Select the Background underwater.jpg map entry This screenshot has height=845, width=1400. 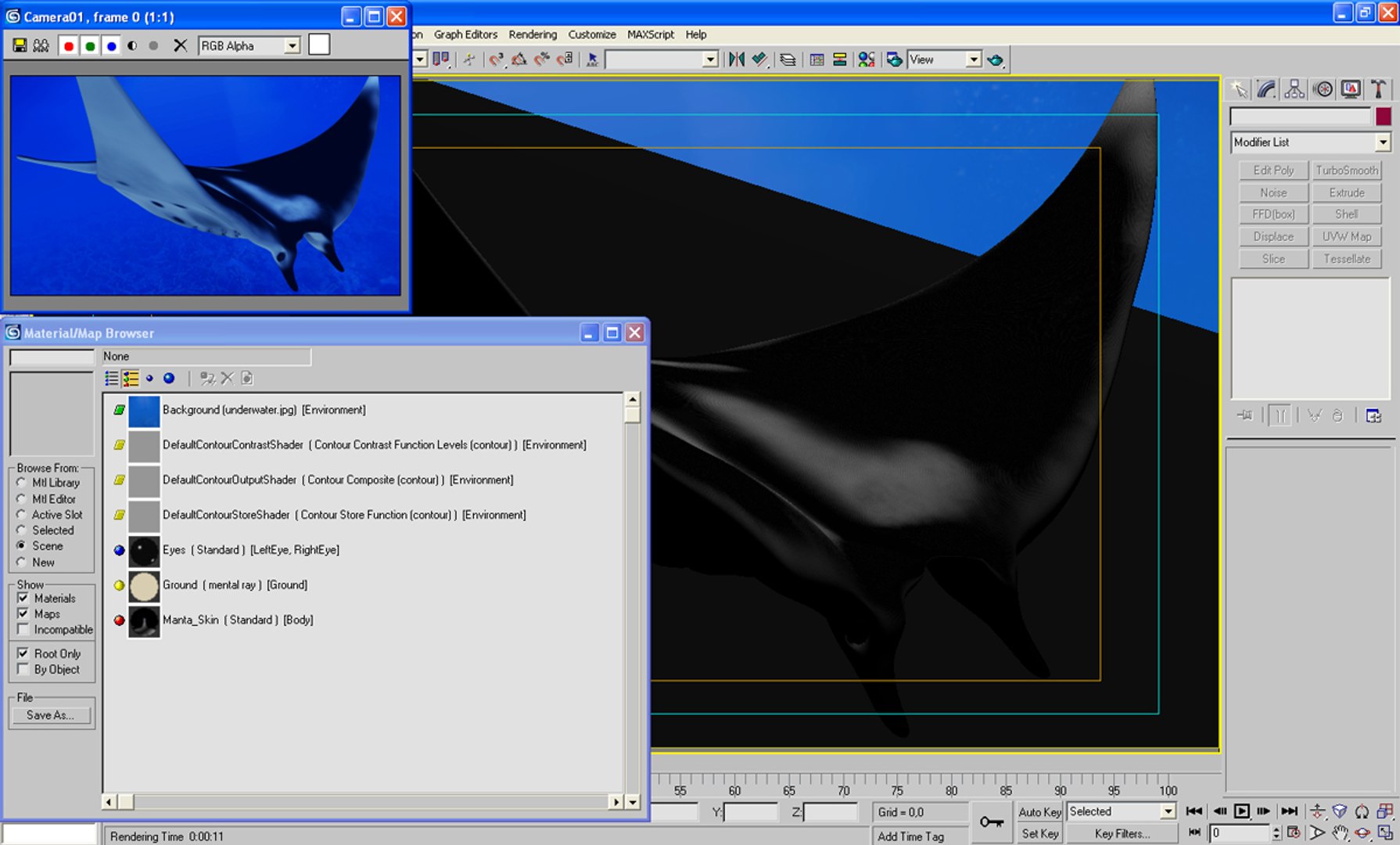pyautogui.click(x=239, y=410)
